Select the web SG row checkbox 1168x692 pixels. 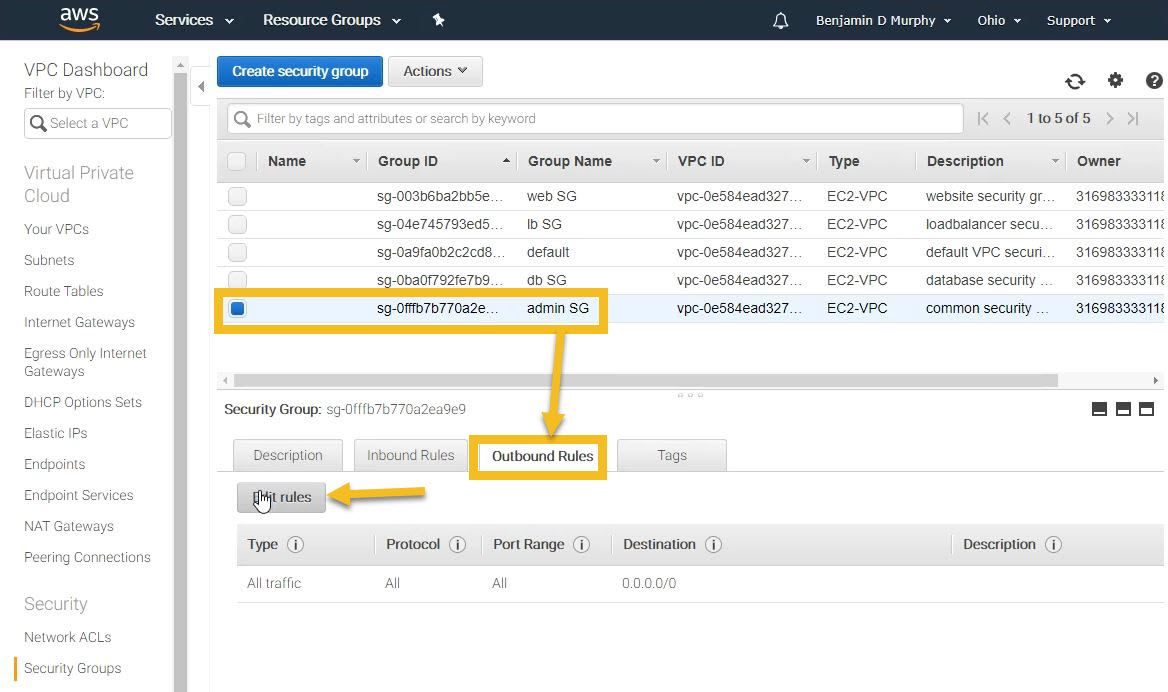click(238, 197)
